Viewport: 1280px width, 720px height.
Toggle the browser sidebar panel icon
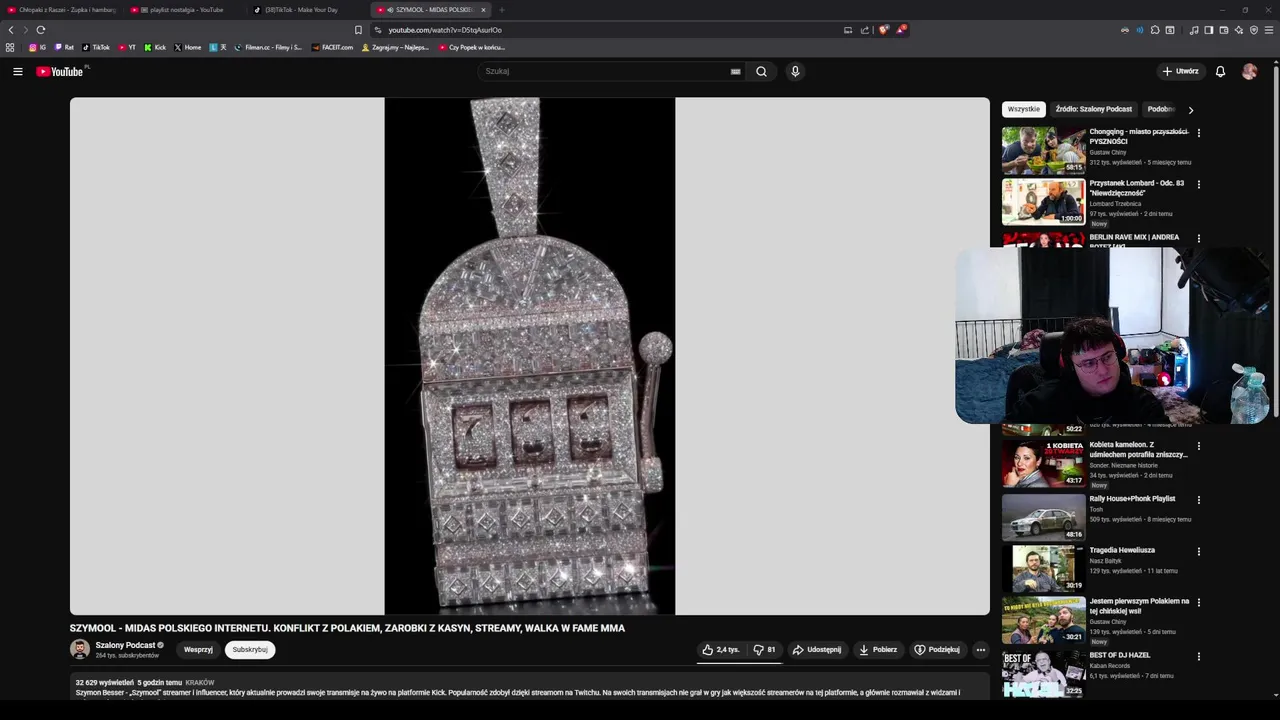tap(1208, 30)
